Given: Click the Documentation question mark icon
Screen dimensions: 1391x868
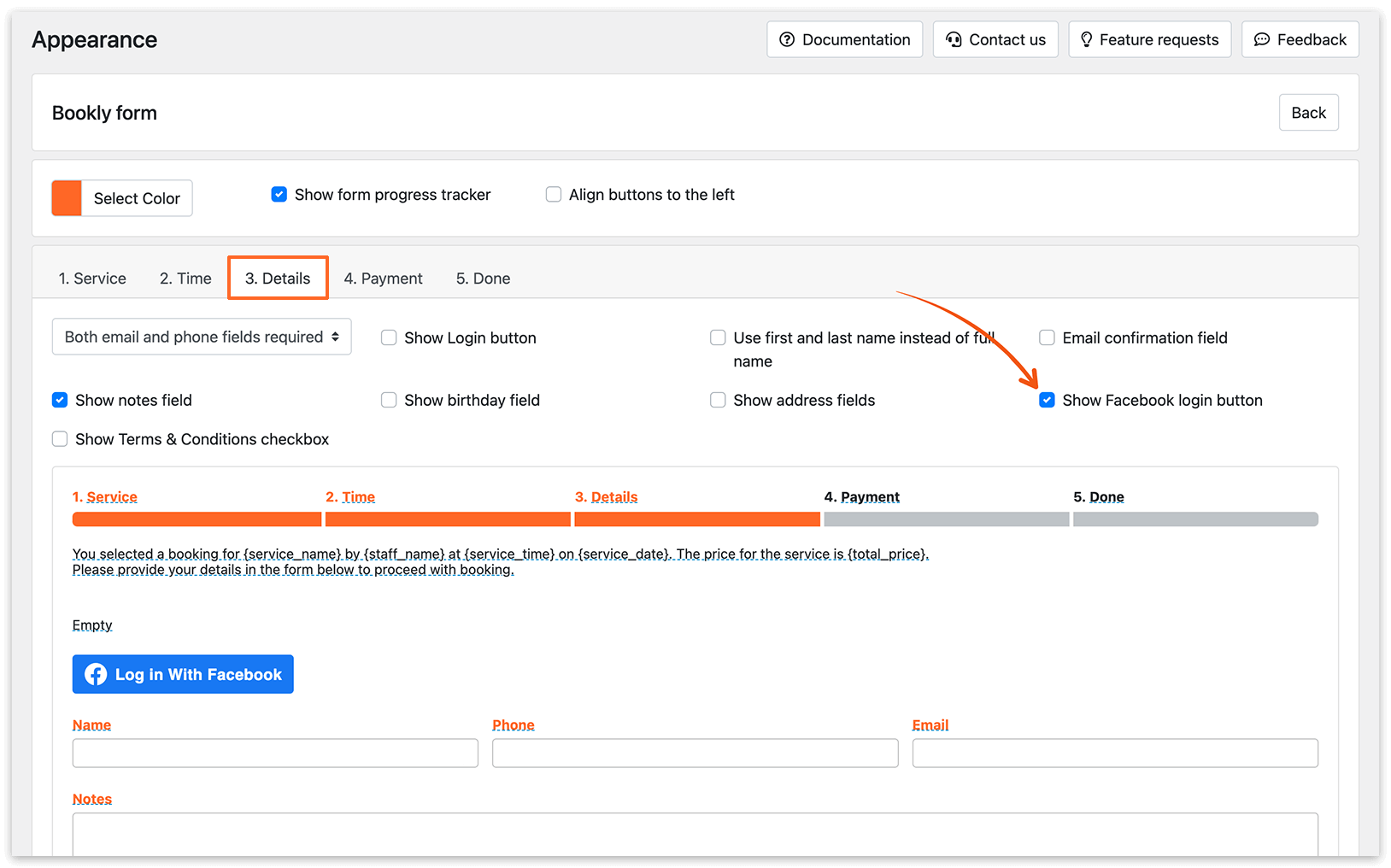Looking at the screenshot, I should [787, 39].
